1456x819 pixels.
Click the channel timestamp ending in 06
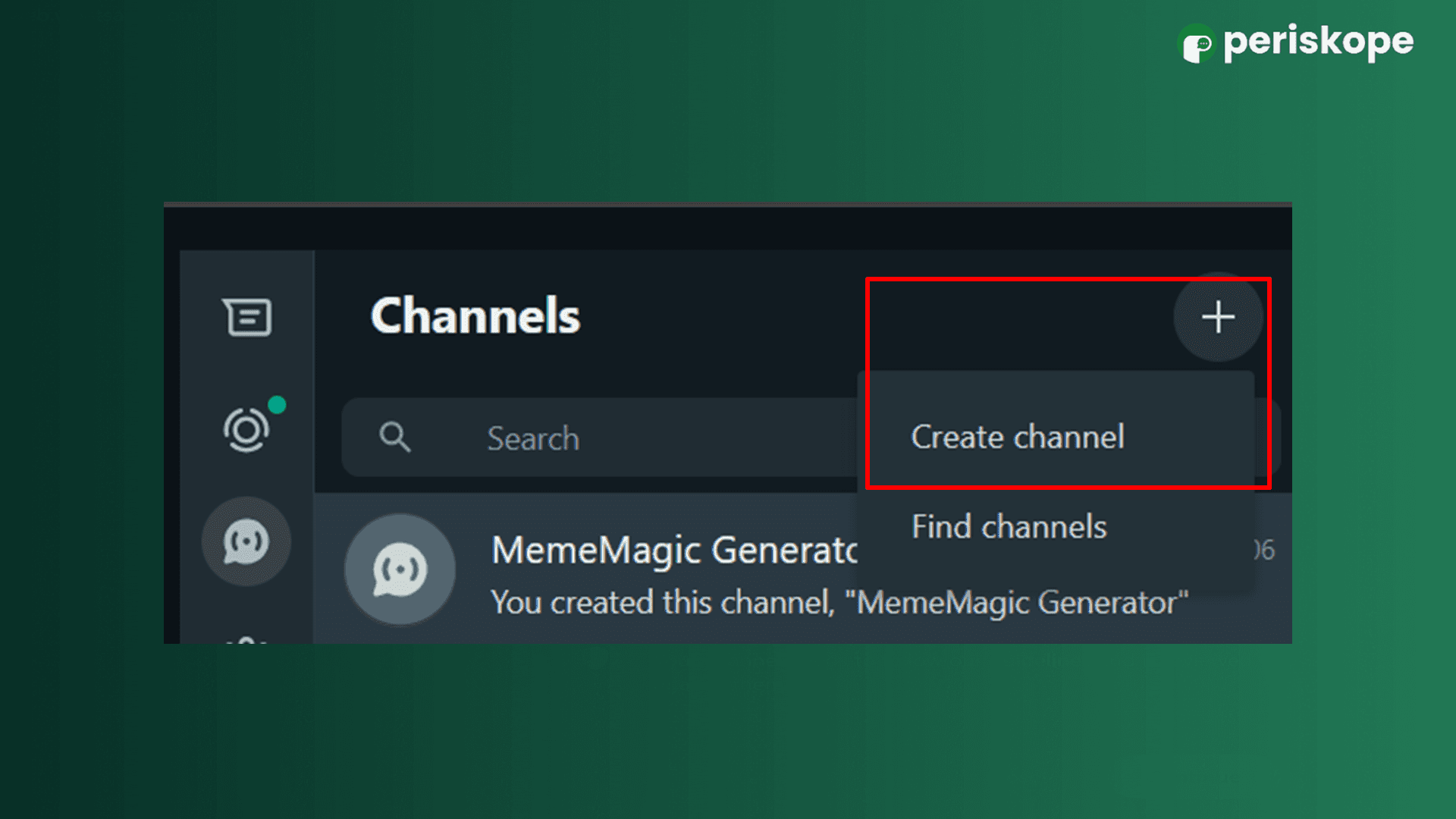1264,550
